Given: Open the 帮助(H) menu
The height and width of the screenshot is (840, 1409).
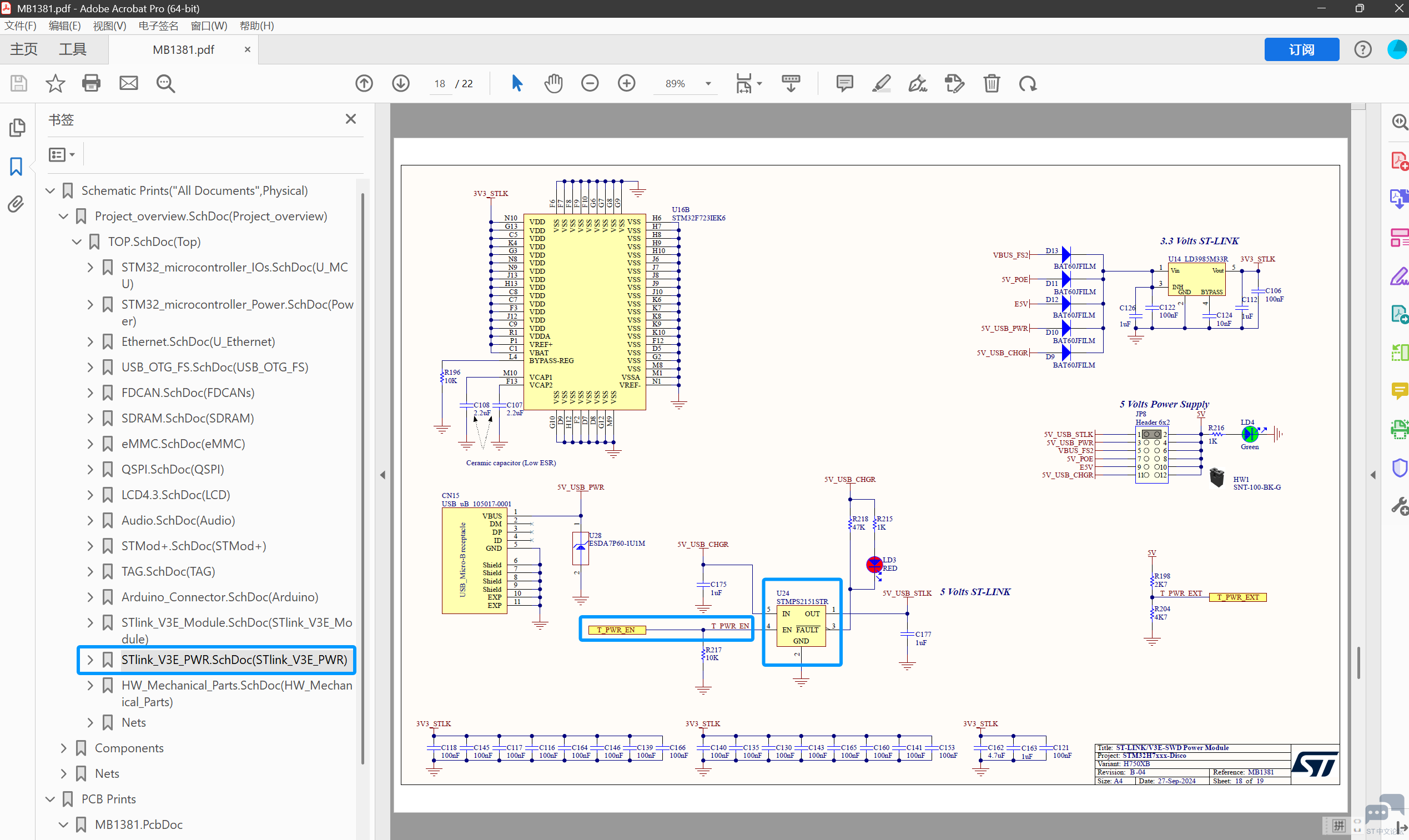Looking at the screenshot, I should click(x=257, y=26).
